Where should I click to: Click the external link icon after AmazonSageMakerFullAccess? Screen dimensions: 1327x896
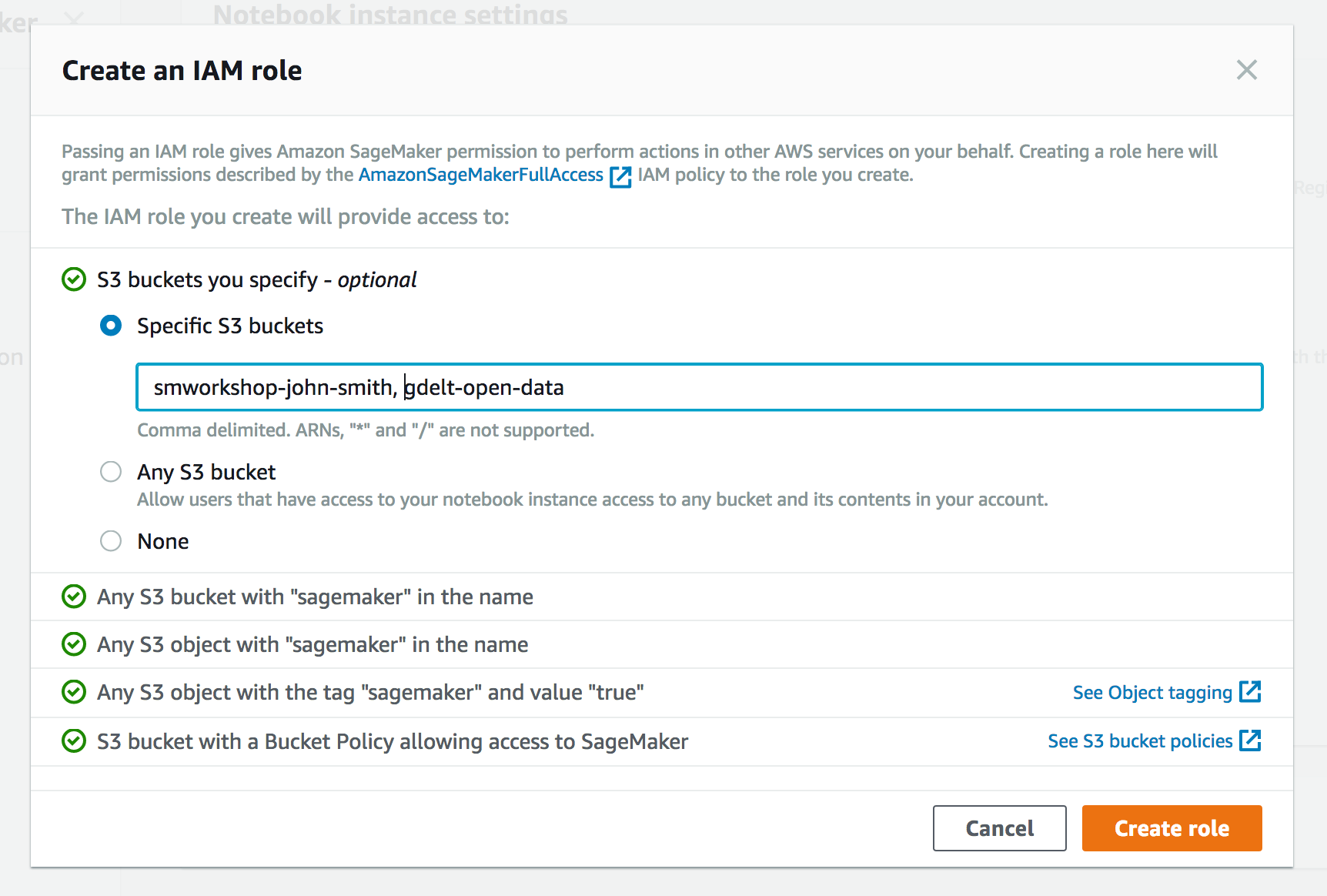coord(620,176)
